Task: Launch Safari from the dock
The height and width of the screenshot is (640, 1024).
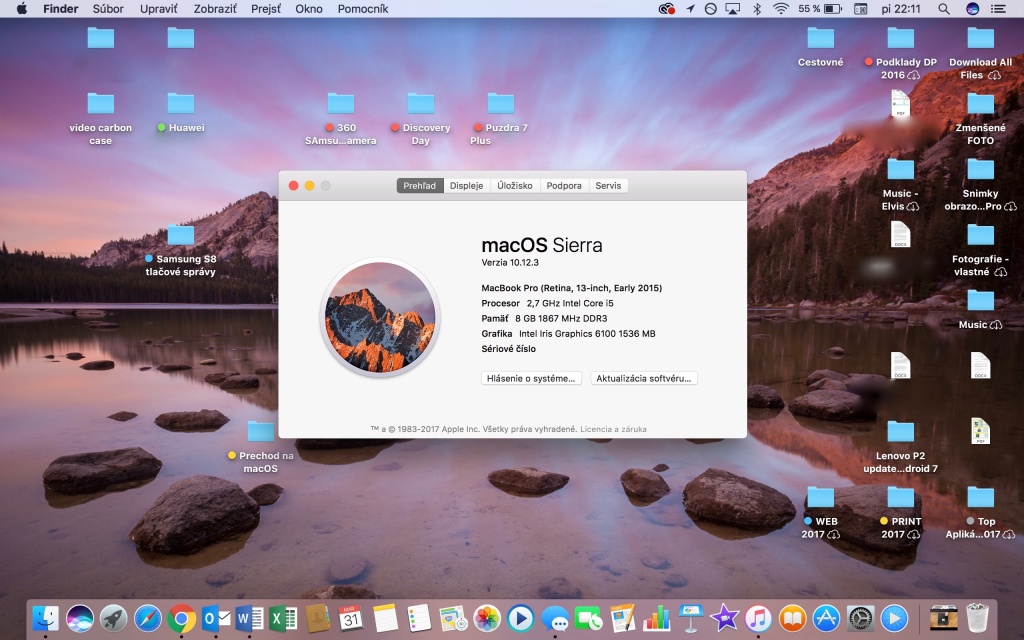Action: point(147,618)
